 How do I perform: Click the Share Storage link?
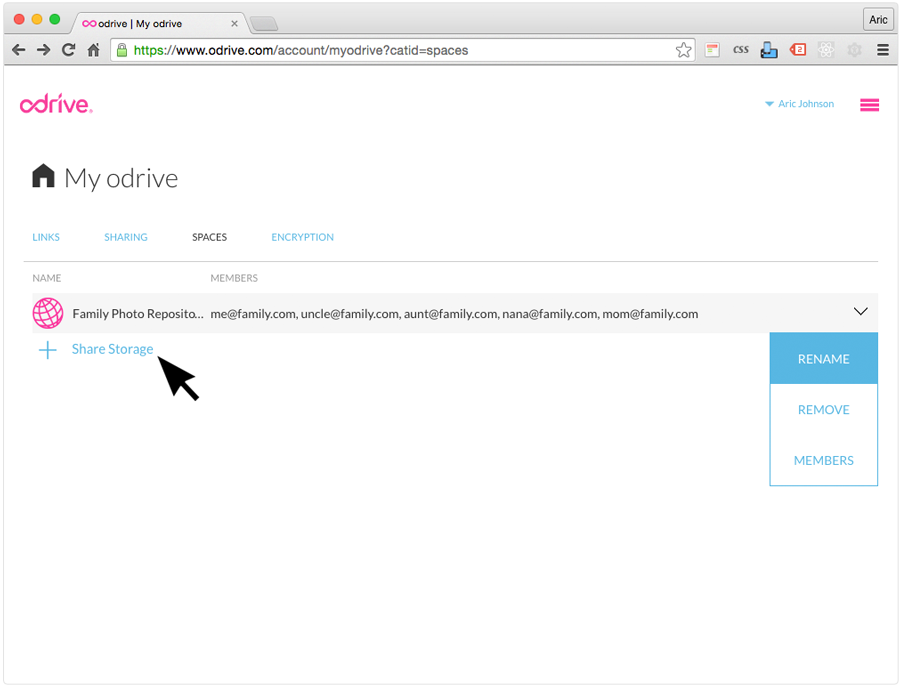112,349
